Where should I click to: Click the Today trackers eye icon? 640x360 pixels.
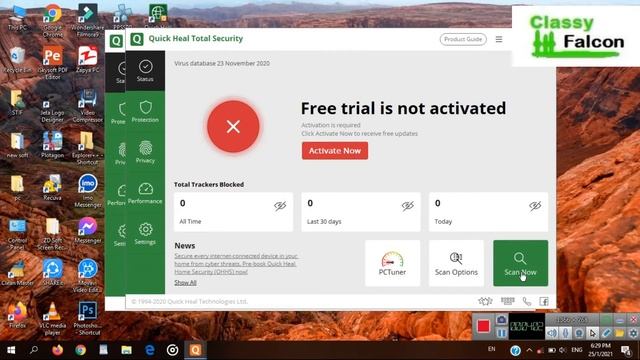tap(535, 206)
